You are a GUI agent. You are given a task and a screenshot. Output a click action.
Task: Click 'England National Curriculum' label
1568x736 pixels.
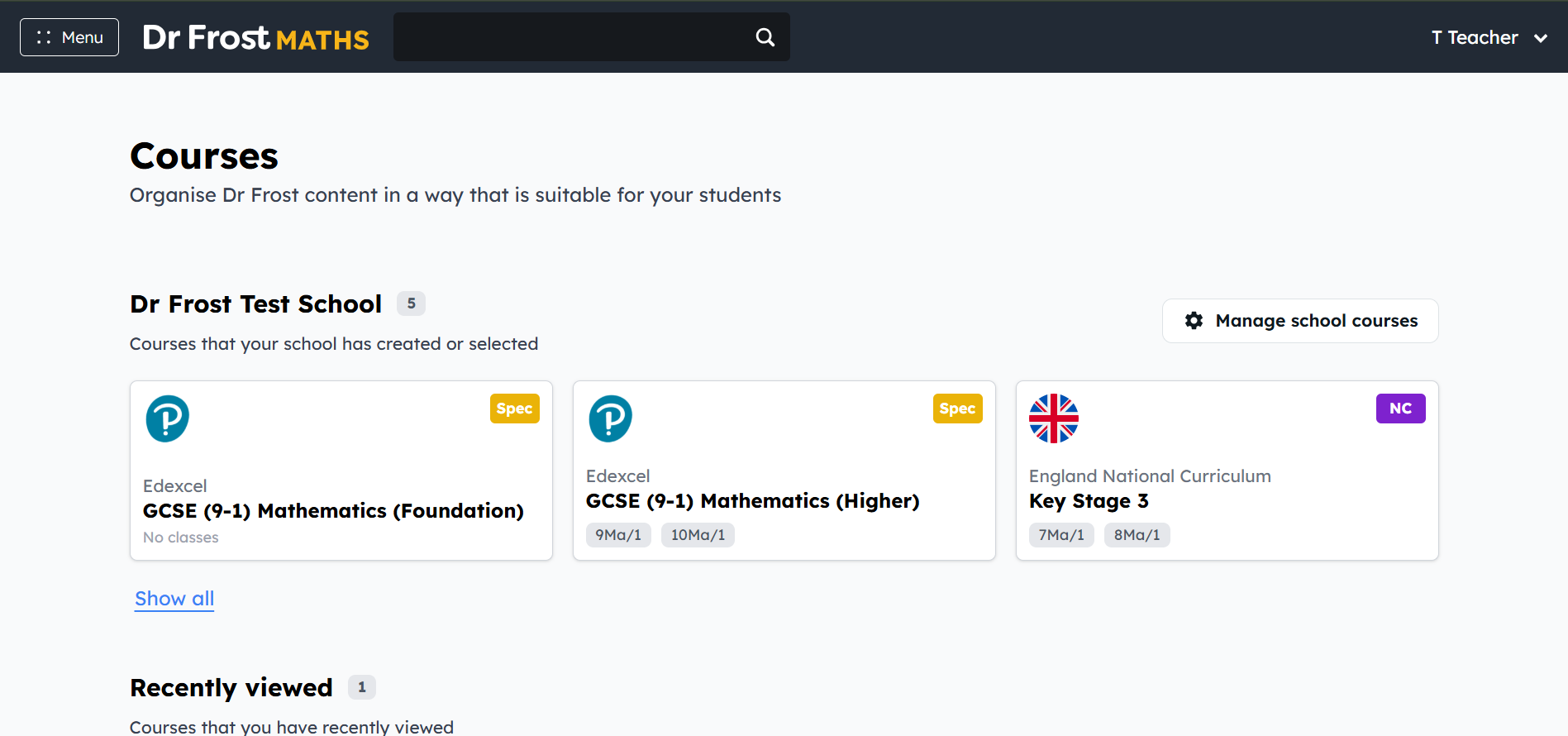tap(1150, 476)
